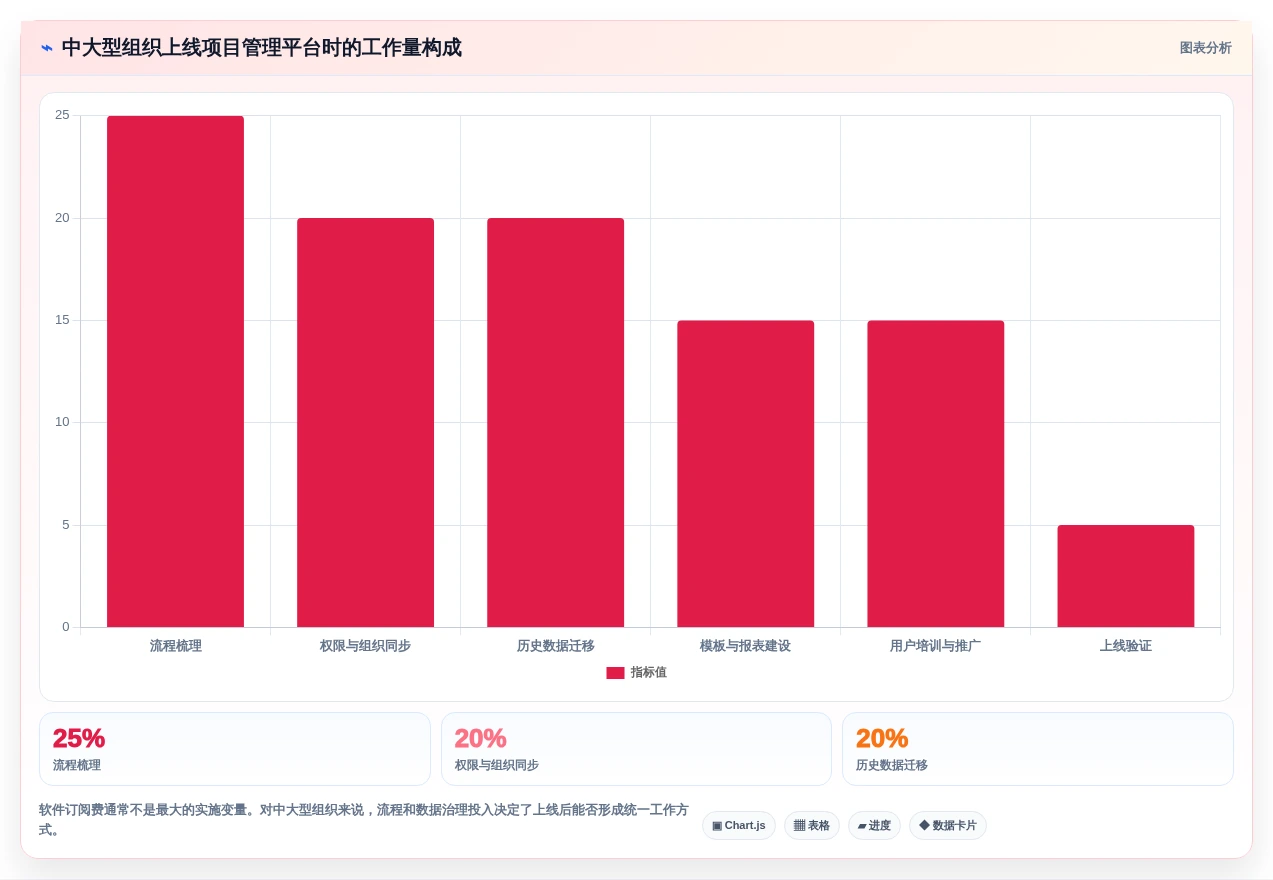Click the y-axis value 15
This screenshot has width=1273, height=880.
pyautogui.click(x=62, y=320)
